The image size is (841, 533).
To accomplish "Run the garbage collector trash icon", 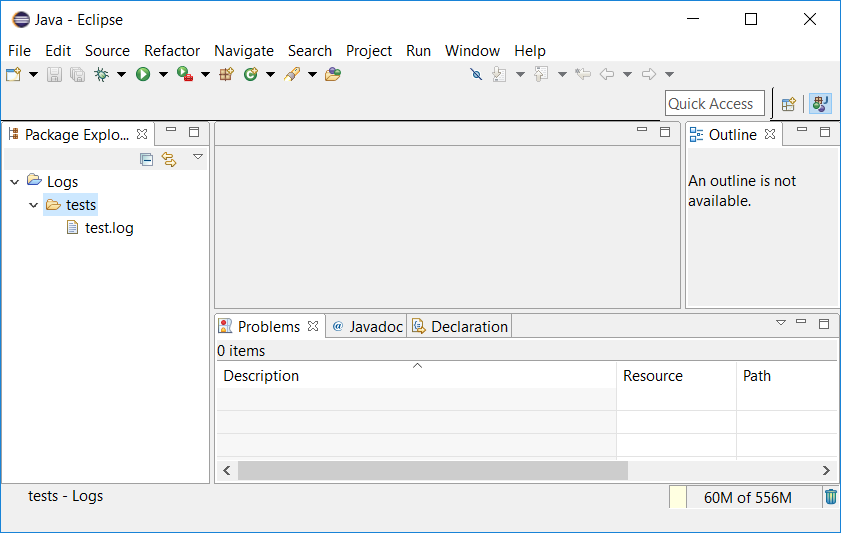I will coord(831,496).
